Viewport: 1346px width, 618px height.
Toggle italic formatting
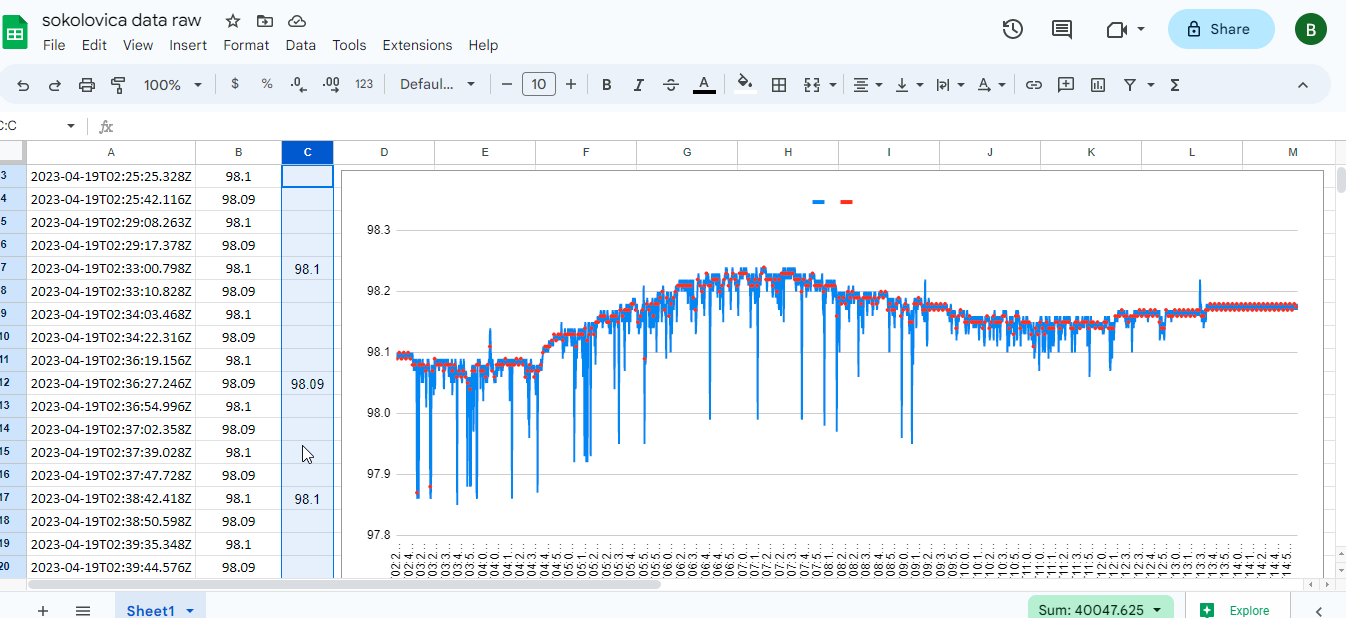click(x=638, y=85)
